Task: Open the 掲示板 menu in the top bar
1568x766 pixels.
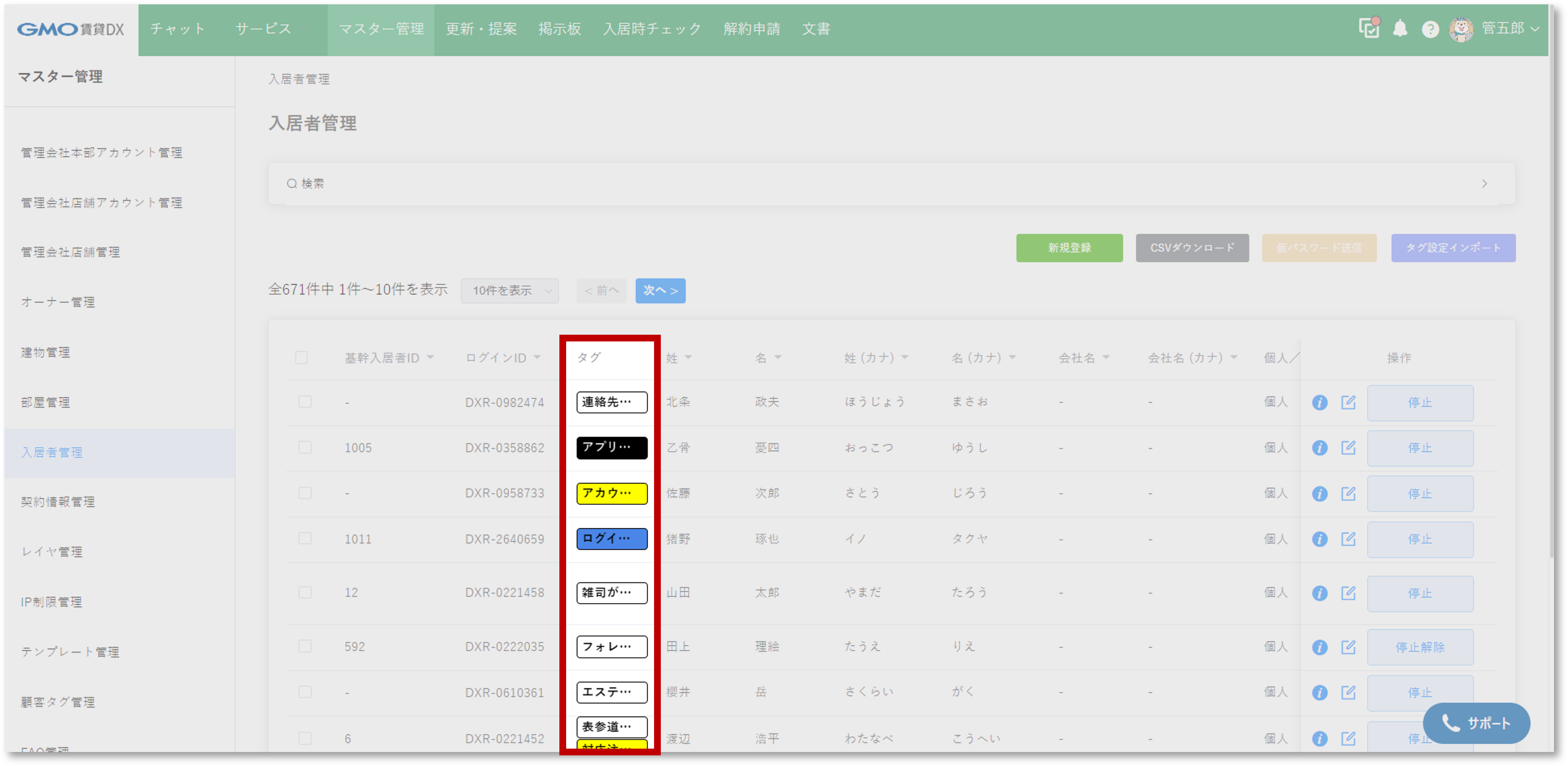Action: pos(559,28)
